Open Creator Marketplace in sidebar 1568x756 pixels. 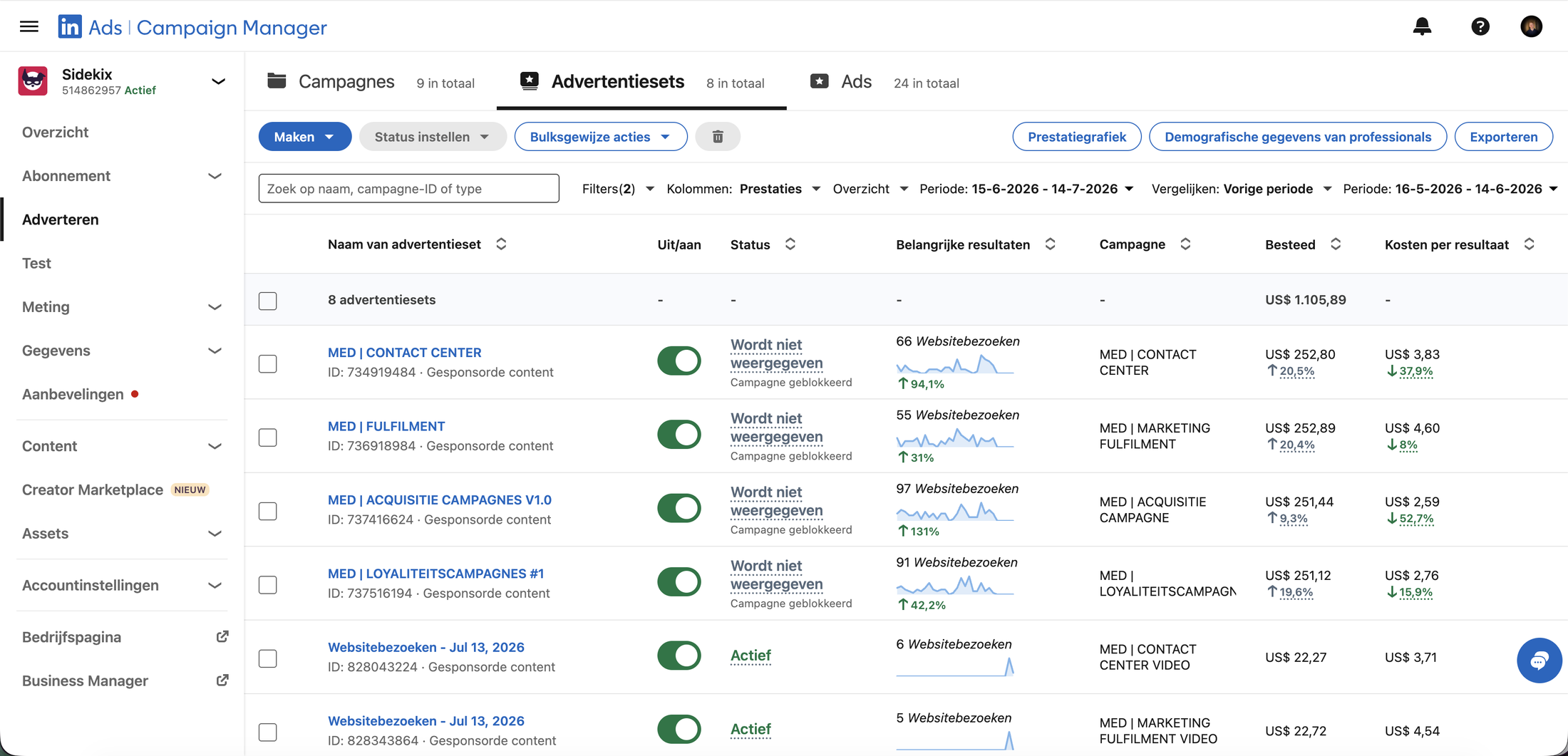click(93, 490)
